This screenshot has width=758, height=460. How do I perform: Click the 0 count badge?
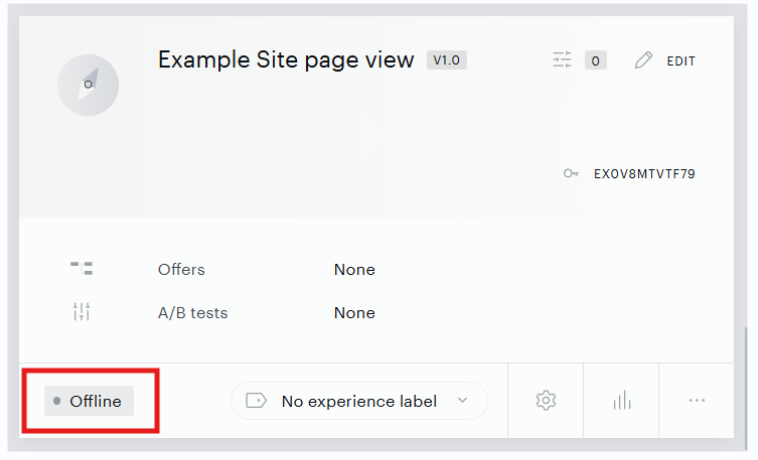596,60
